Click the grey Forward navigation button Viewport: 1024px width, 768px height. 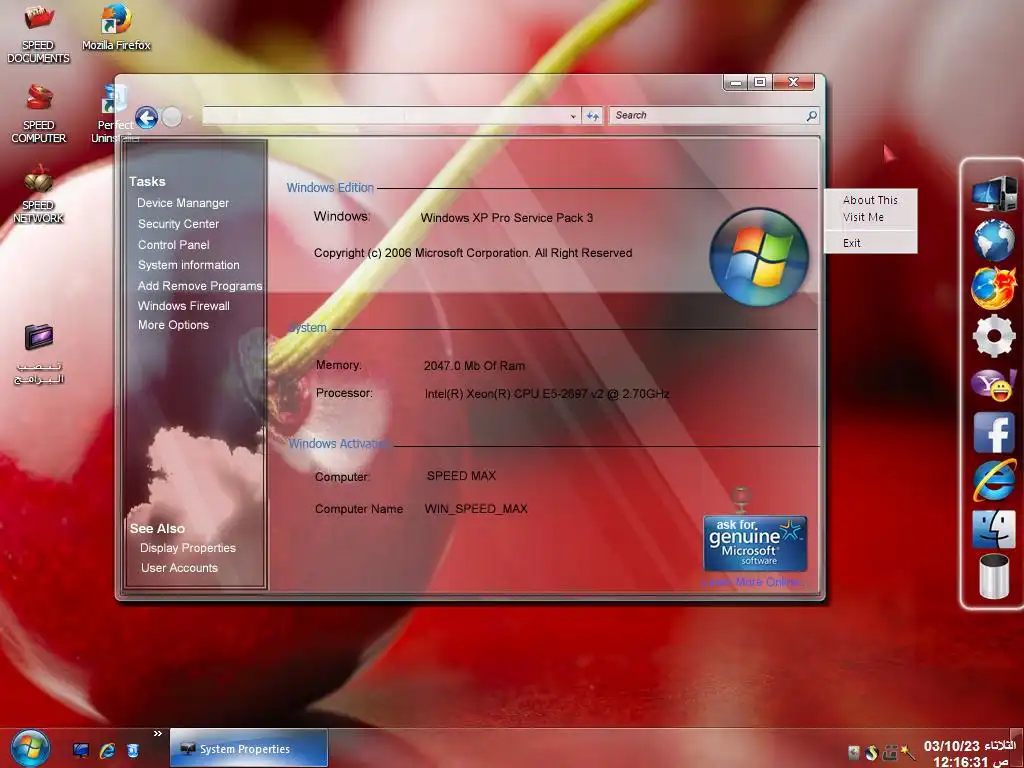click(x=172, y=118)
